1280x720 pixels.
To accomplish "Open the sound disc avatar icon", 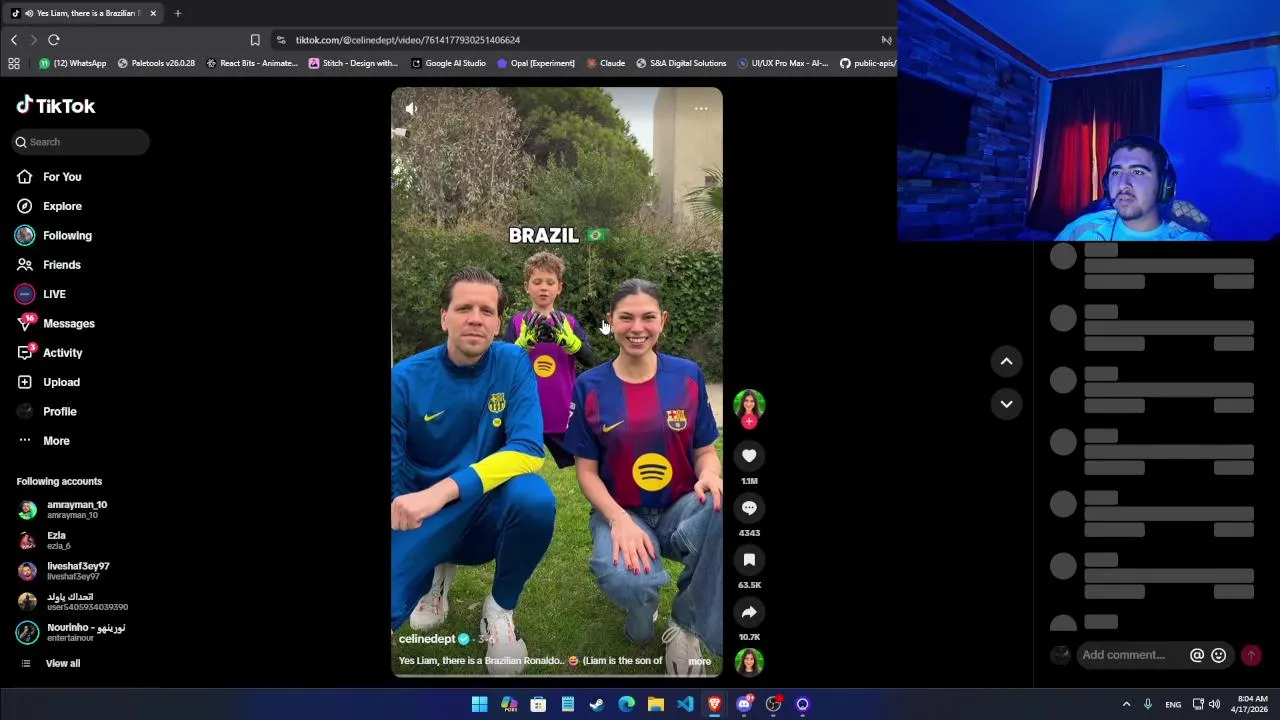I will point(749,662).
